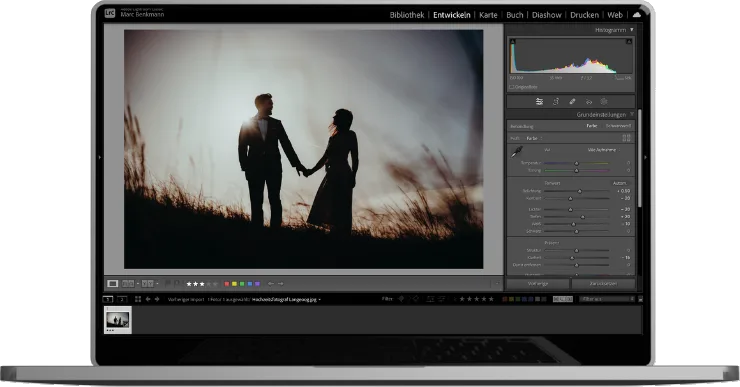
Task: Enable the Originalfoto checkbox
Action: [x=512, y=87]
